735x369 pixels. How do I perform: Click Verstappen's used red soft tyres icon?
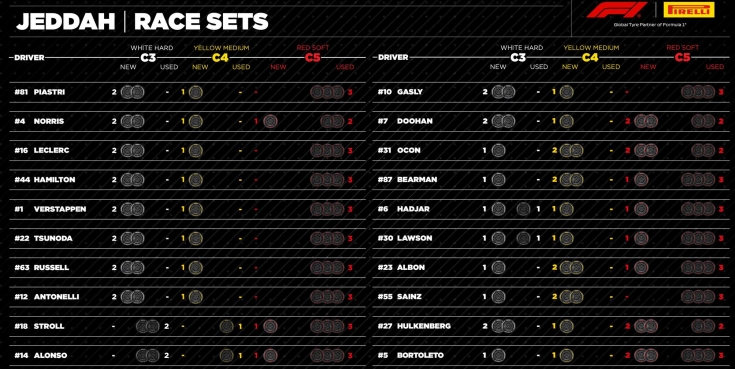327,210
